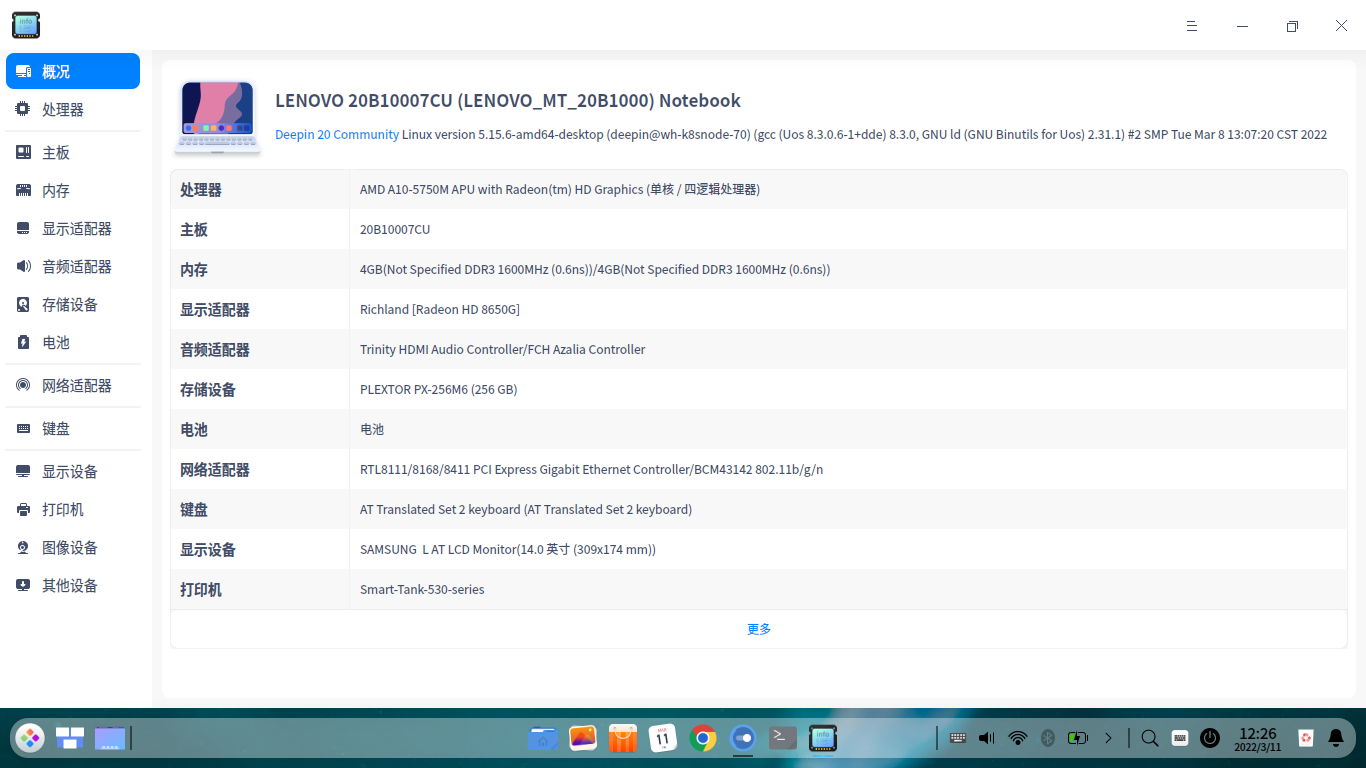Open the Control Center from the dock
The height and width of the screenshot is (768, 1366).
[743, 738]
